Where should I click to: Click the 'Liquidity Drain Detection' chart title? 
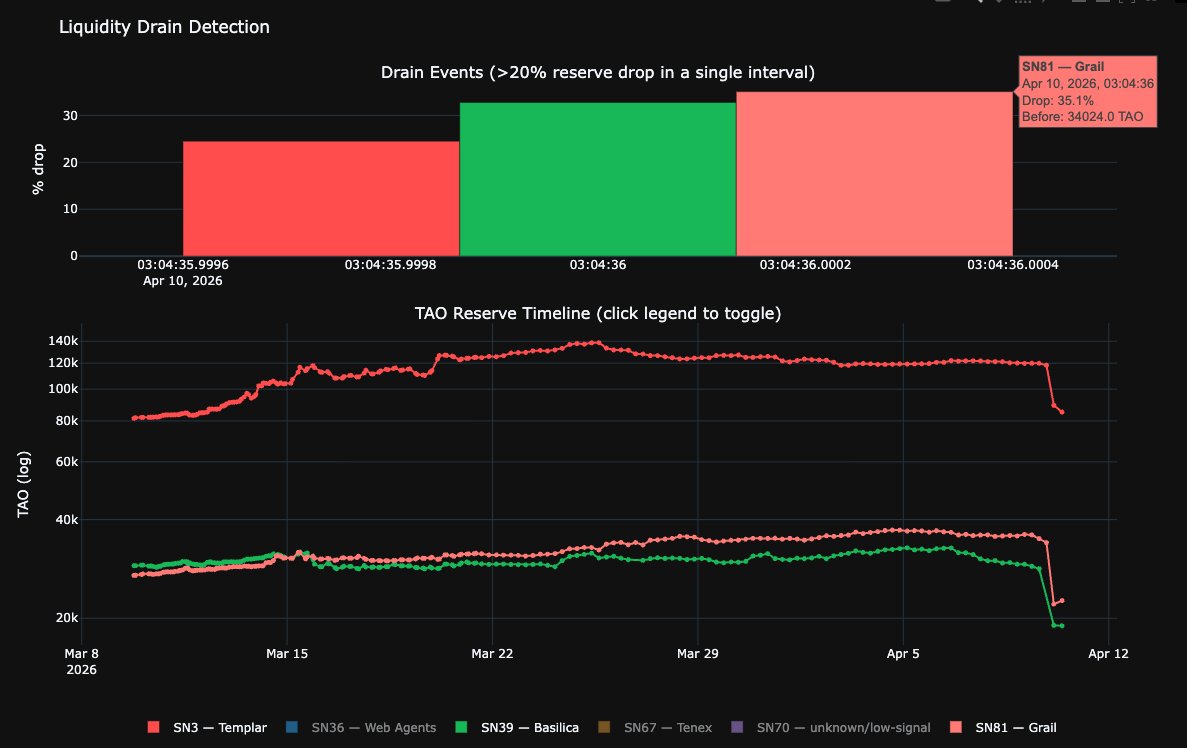(x=164, y=27)
